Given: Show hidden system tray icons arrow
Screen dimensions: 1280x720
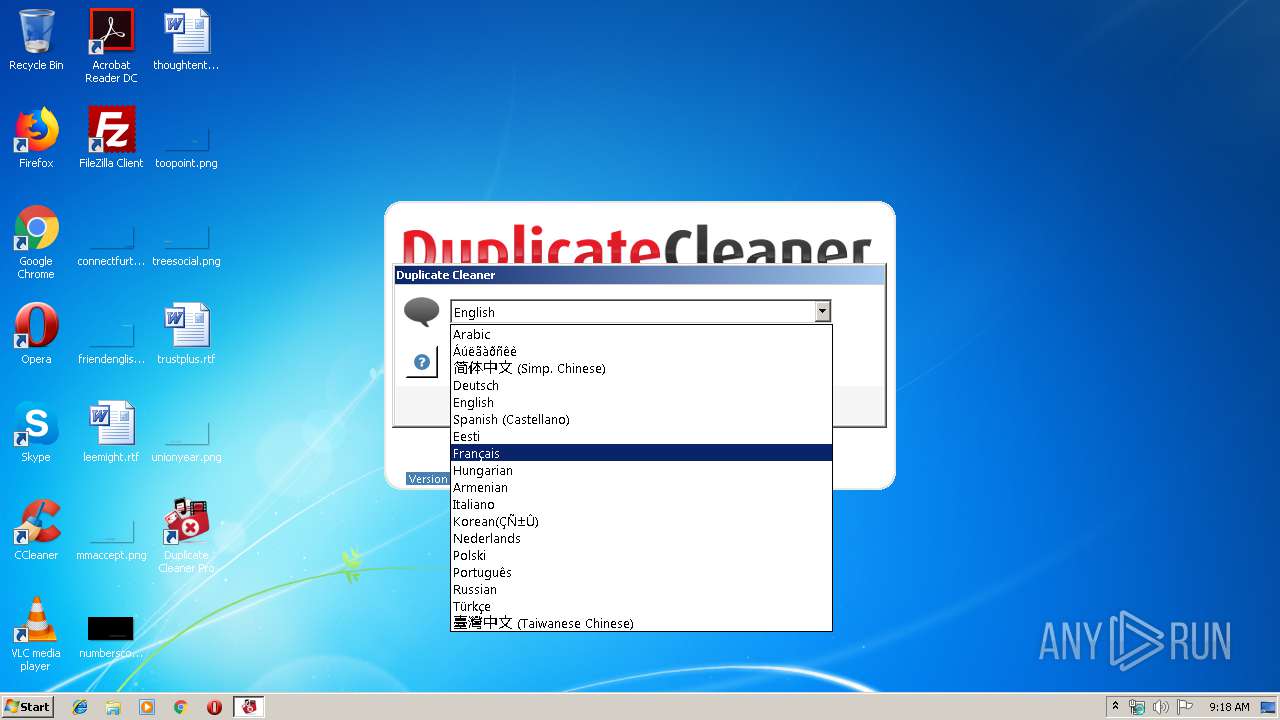Looking at the screenshot, I should click(x=1115, y=707).
